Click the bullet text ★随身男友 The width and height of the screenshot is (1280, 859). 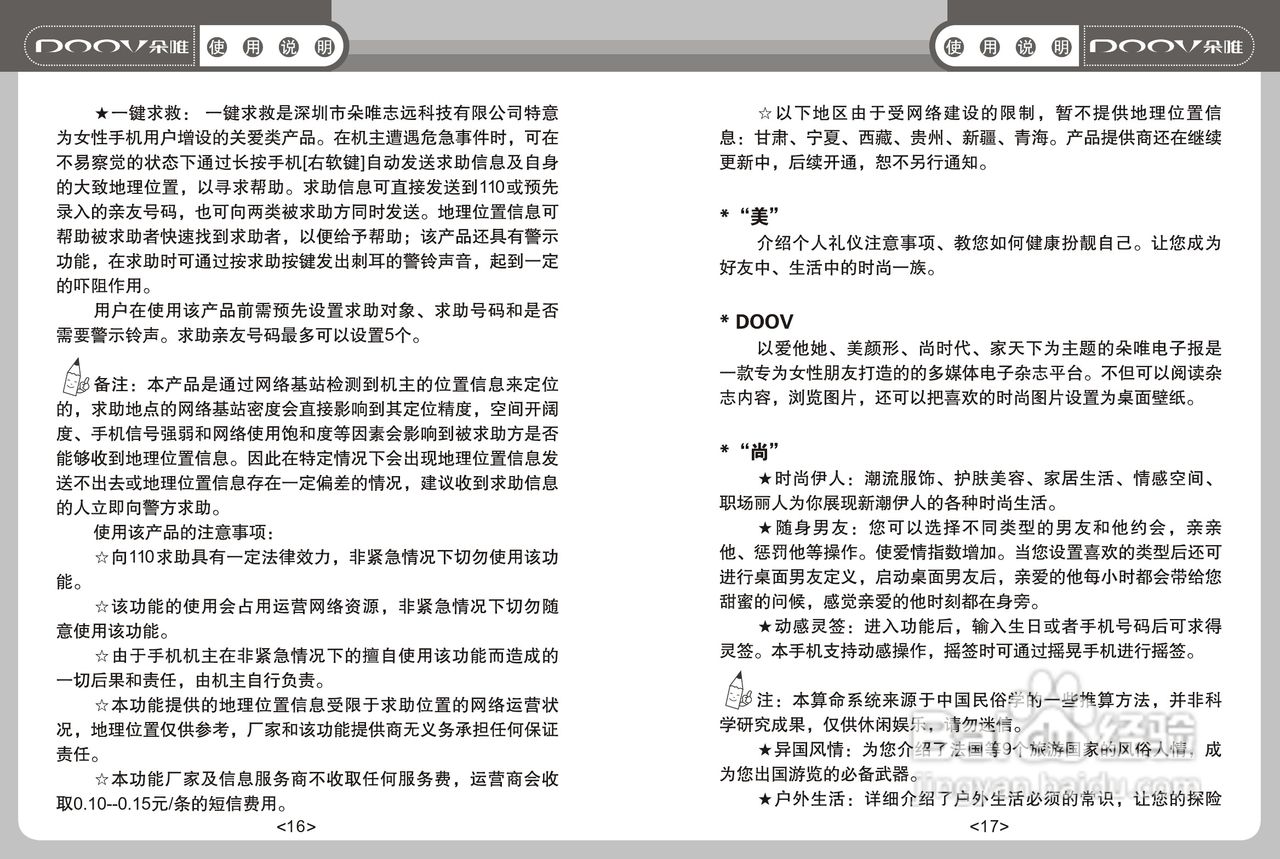click(x=805, y=527)
